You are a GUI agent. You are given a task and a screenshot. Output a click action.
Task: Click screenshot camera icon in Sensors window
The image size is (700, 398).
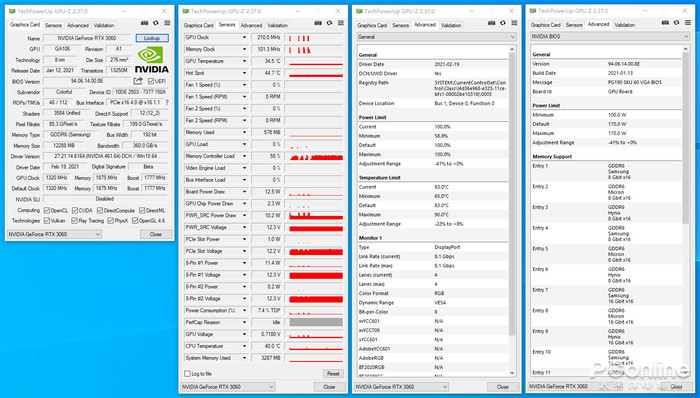point(318,23)
